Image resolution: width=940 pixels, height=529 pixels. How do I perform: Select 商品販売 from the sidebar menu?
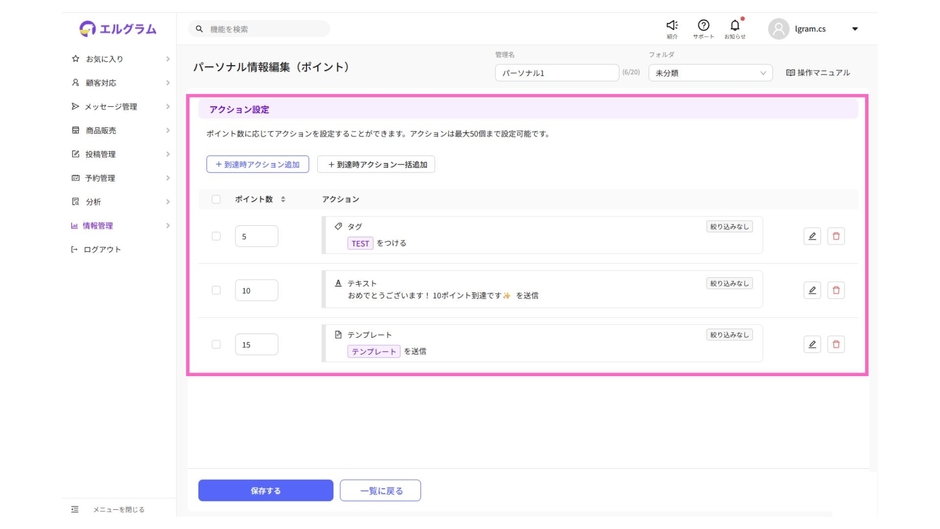(100, 131)
